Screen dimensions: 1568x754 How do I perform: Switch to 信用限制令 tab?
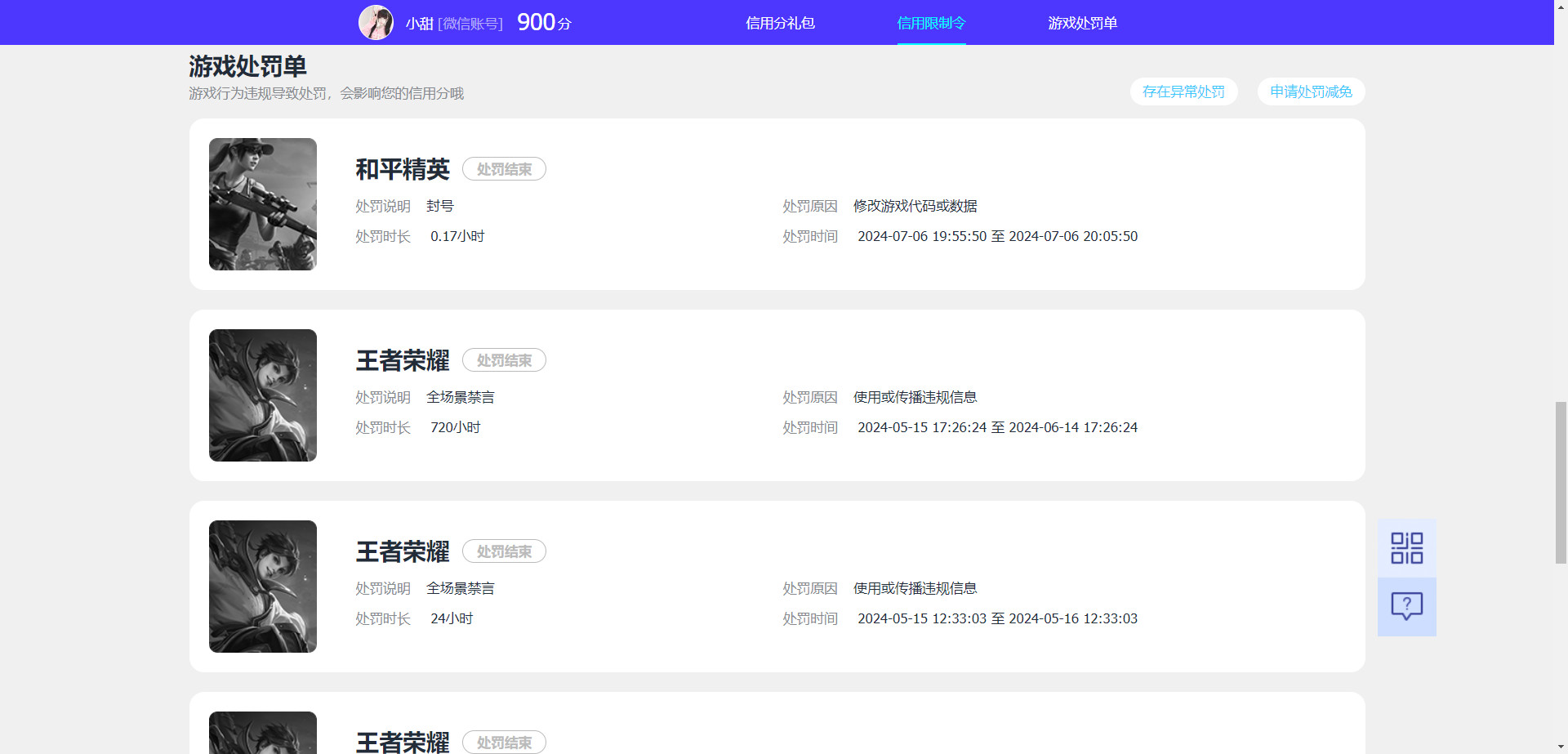tap(931, 23)
